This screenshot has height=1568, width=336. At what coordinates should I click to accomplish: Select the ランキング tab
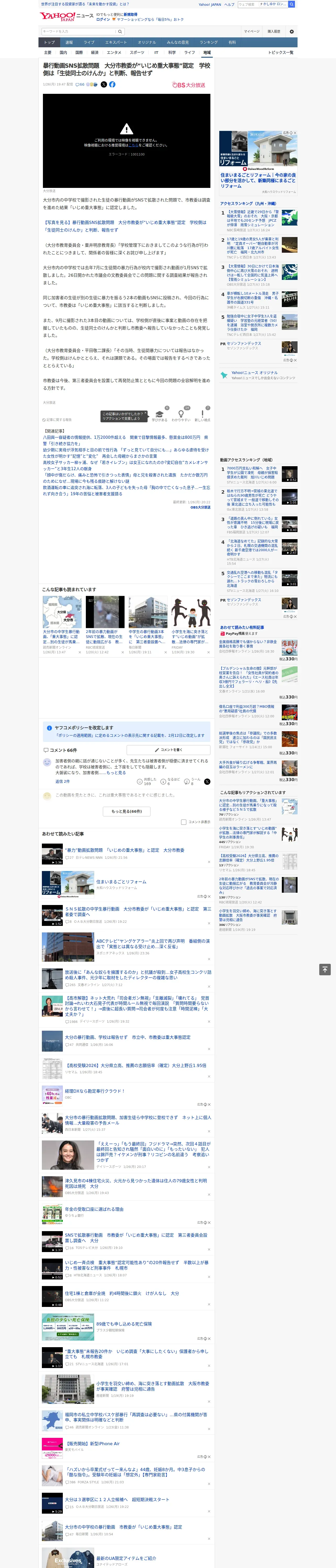(x=209, y=43)
